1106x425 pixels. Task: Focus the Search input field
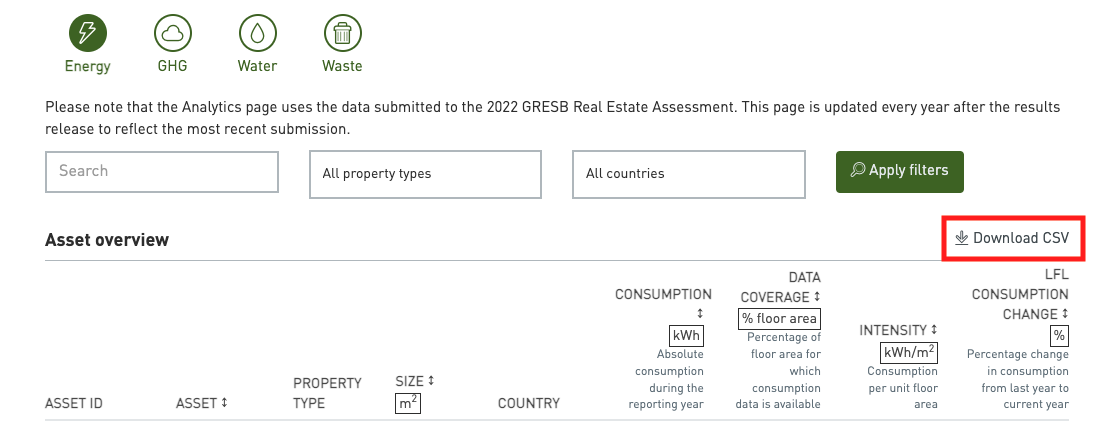pos(162,171)
